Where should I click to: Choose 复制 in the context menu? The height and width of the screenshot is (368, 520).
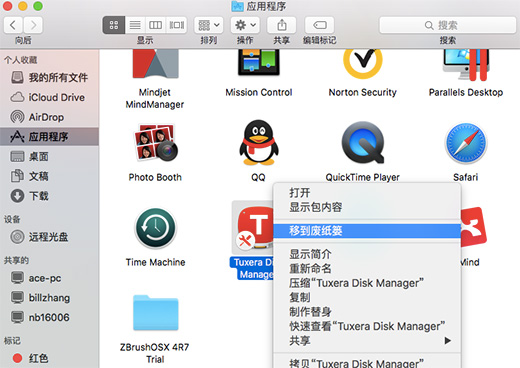pyautogui.click(x=367, y=297)
